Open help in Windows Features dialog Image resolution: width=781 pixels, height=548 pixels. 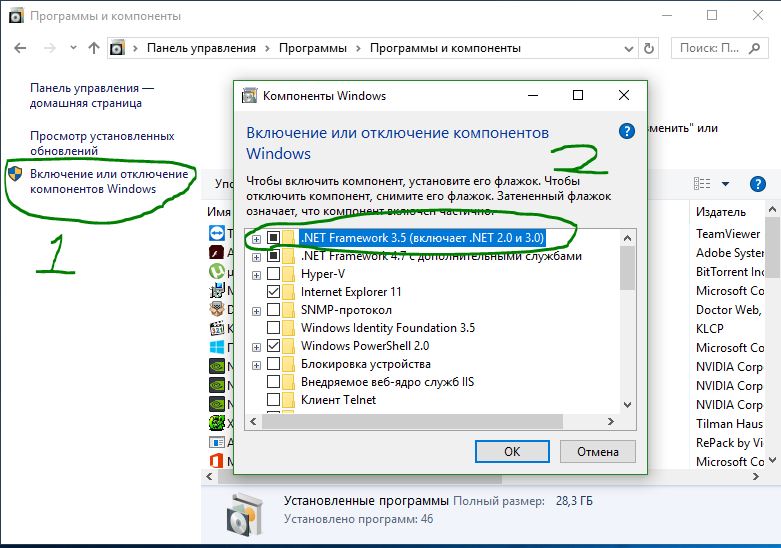[x=627, y=132]
